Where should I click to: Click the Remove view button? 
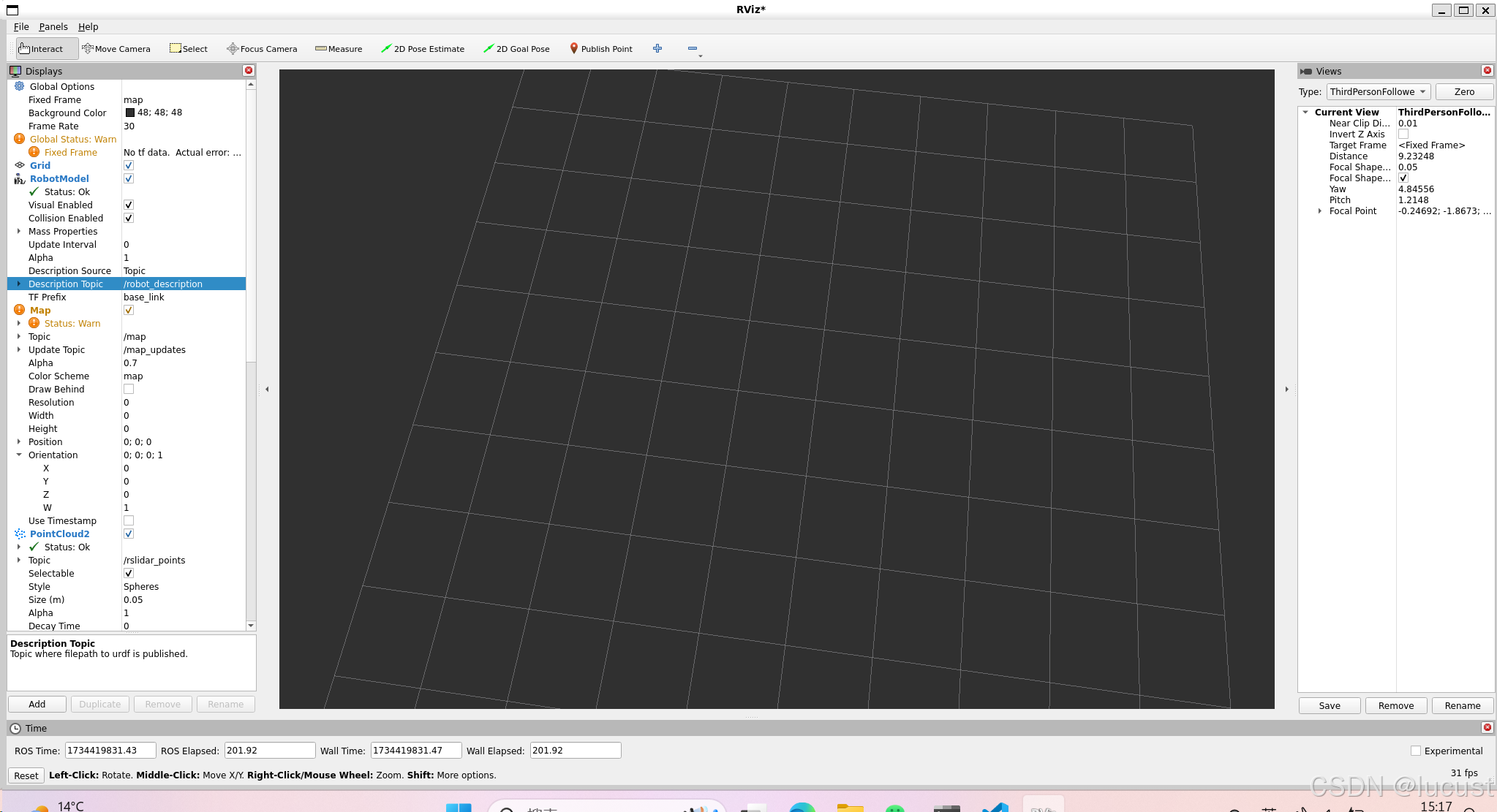[1396, 705]
